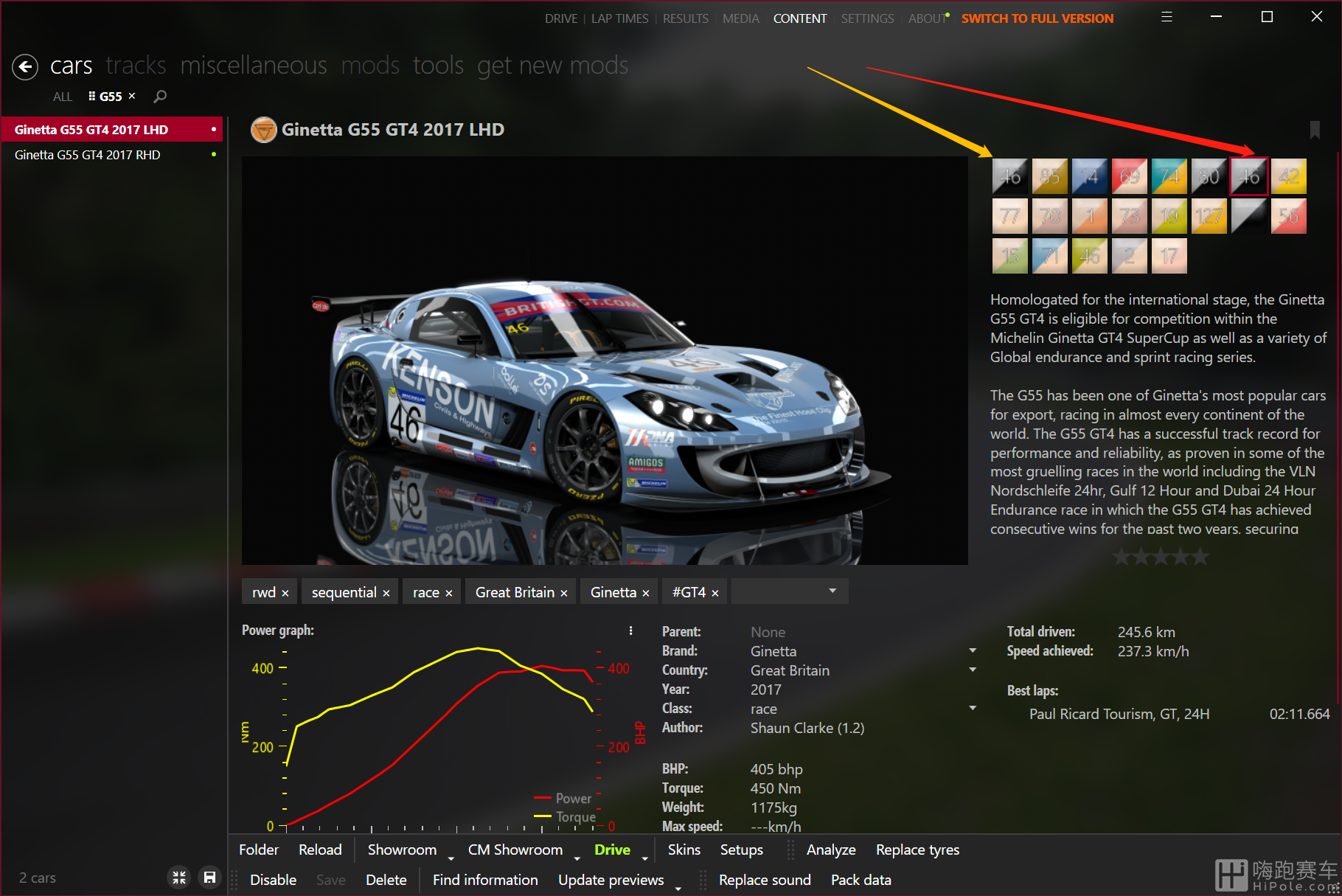Select skin icon number 17
The width and height of the screenshot is (1342, 896).
[x=1169, y=256]
